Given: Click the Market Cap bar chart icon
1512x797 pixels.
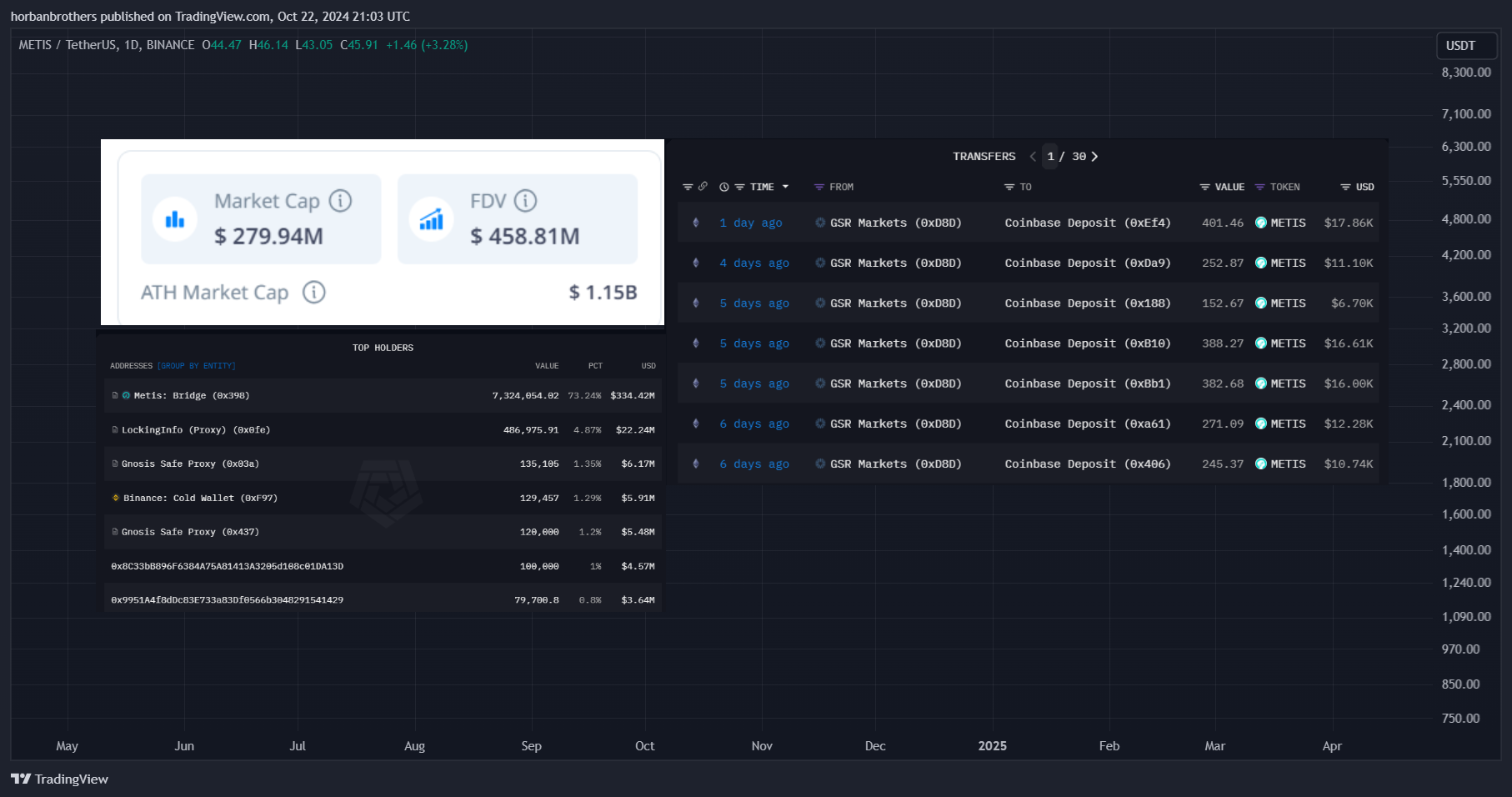Looking at the screenshot, I should (x=175, y=219).
